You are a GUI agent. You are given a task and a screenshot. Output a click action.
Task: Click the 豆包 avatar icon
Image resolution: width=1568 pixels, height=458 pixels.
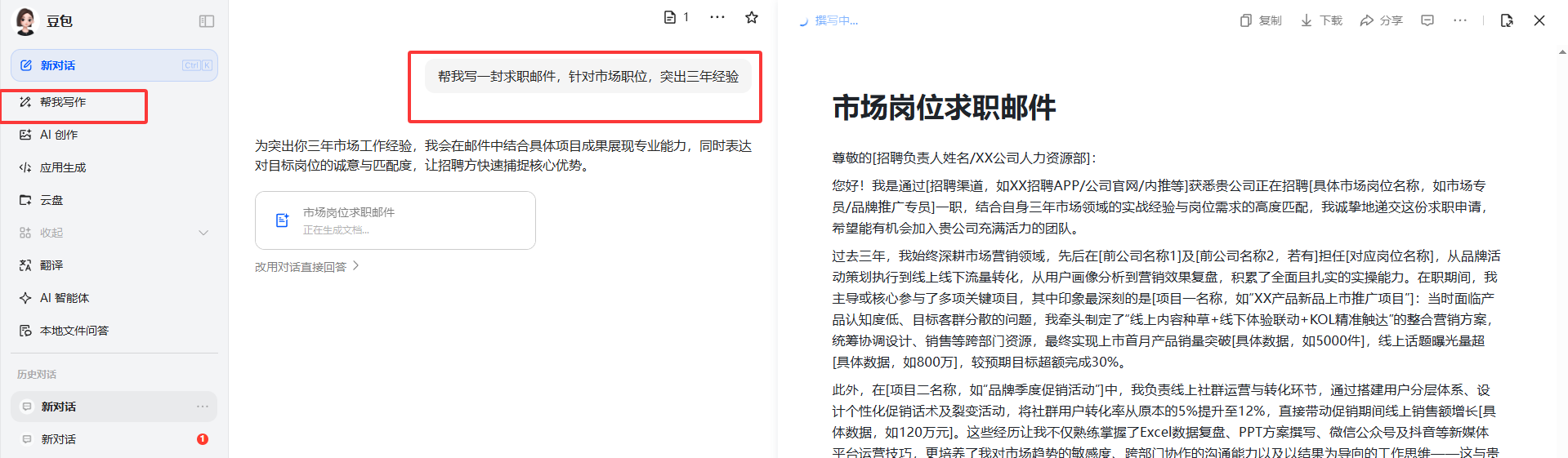[25, 21]
